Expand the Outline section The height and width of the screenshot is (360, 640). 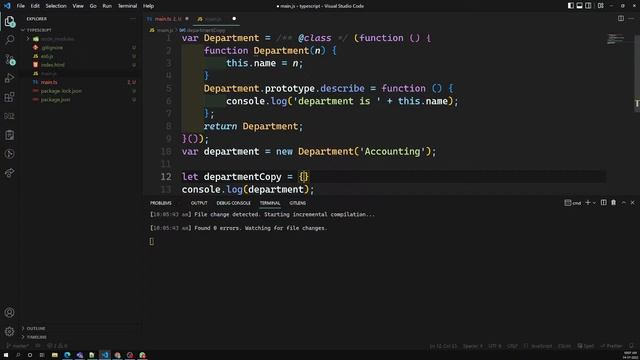[81, 328]
